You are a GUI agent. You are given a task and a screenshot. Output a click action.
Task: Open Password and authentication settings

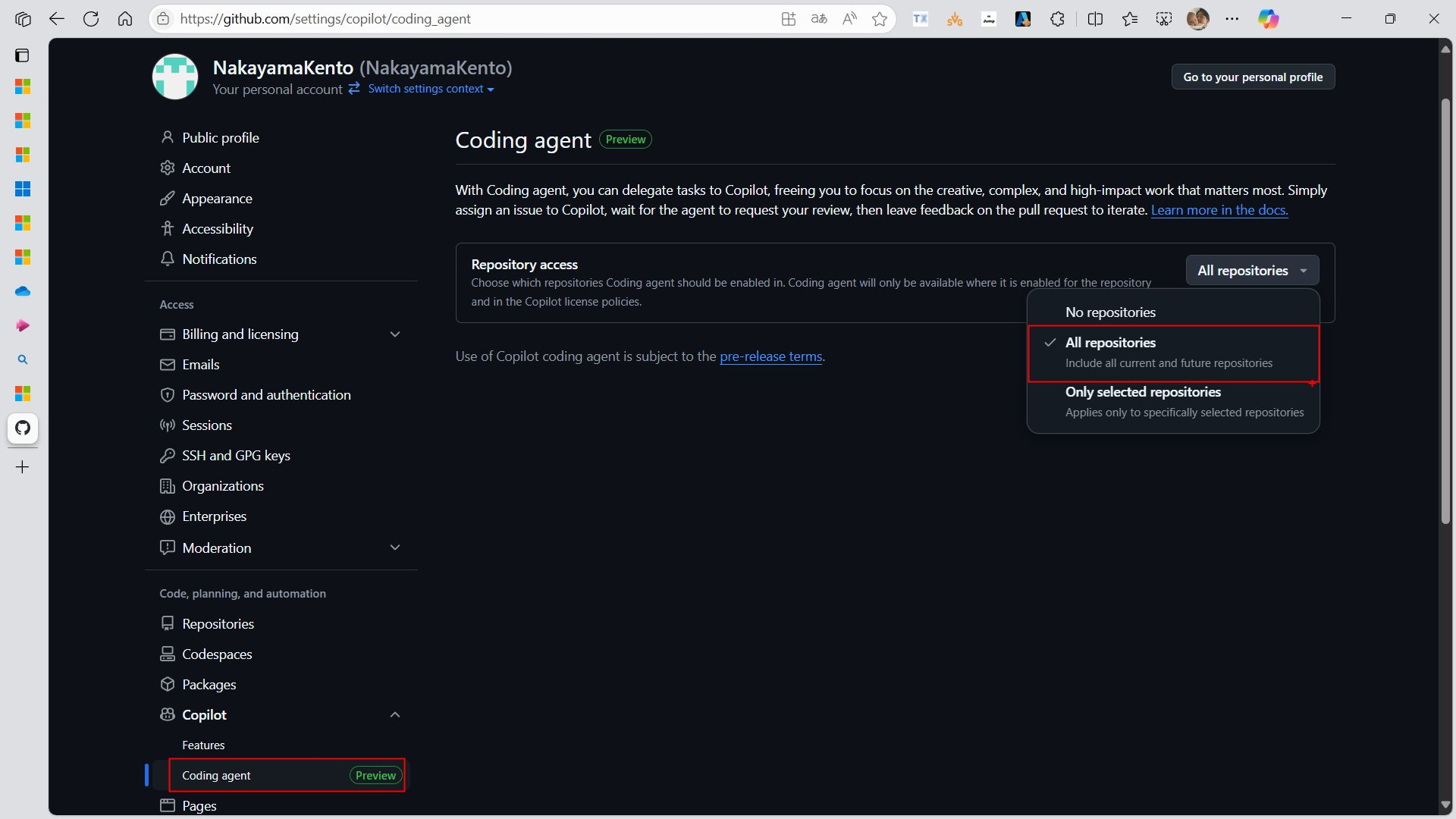(x=266, y=395)
